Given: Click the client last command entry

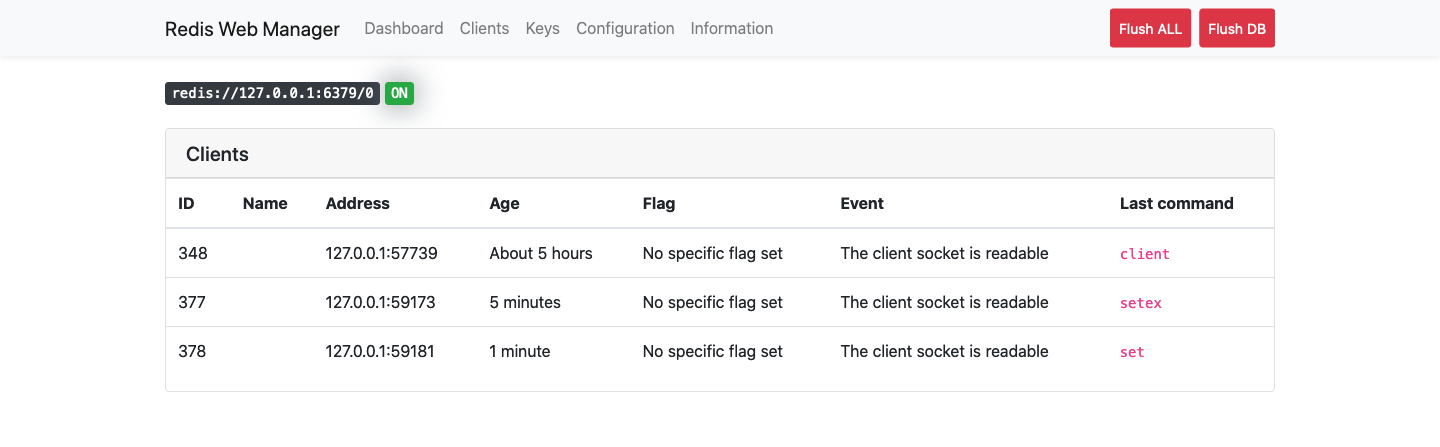Looking at the screenshot, I should (x=1144, y=254).
